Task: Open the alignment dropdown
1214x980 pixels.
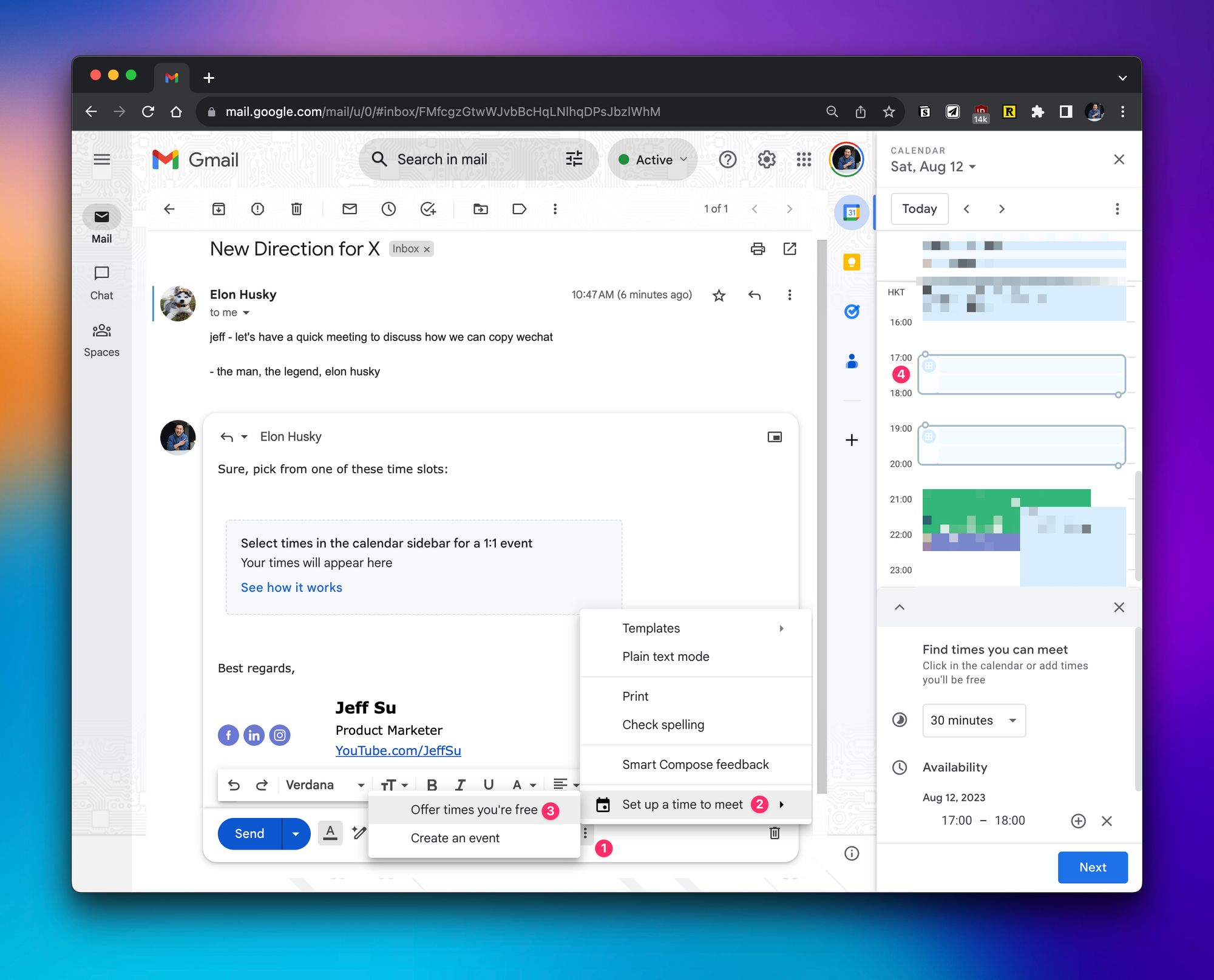Action: tap(566, 785)
